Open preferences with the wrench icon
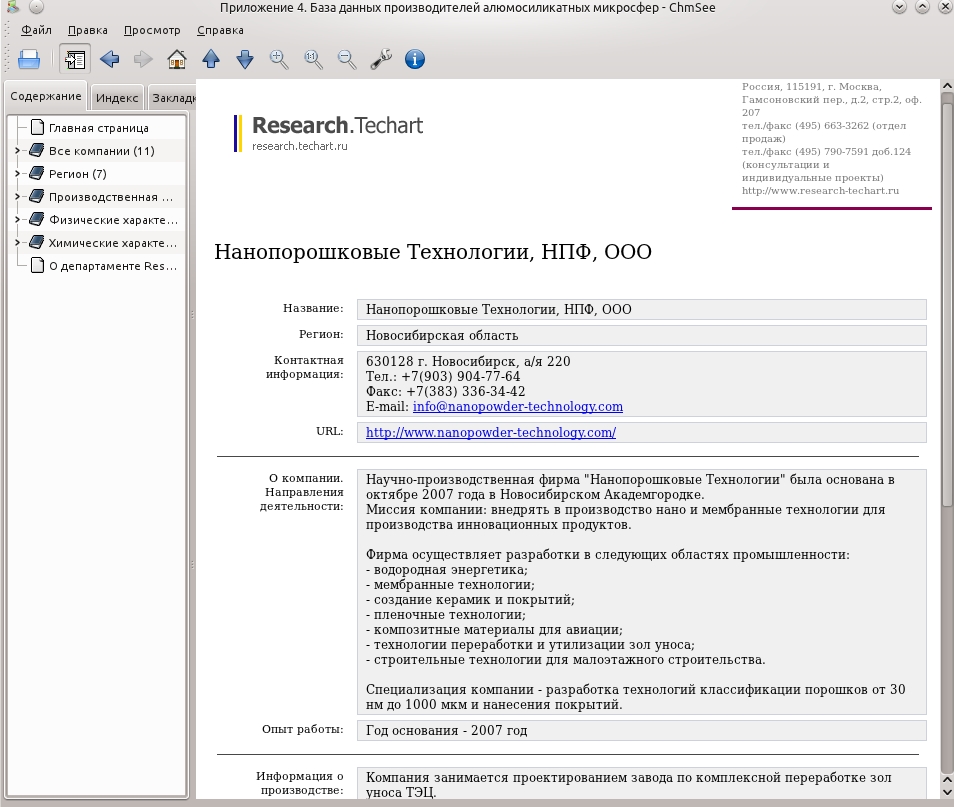 [x=381, y=60]
